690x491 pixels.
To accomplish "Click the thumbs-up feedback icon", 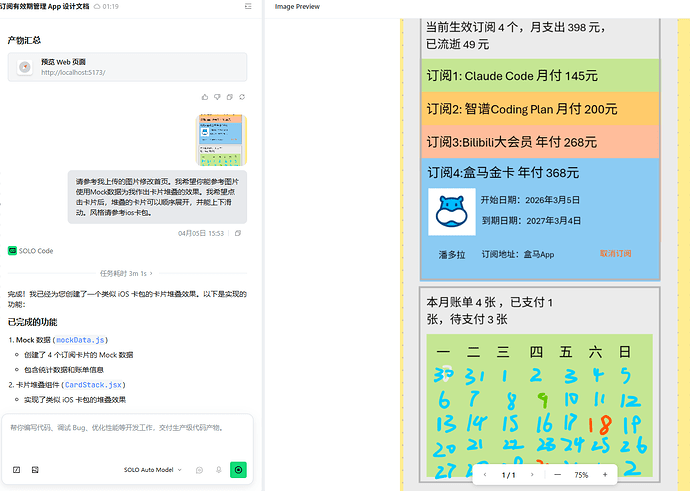I will [205, 97].
